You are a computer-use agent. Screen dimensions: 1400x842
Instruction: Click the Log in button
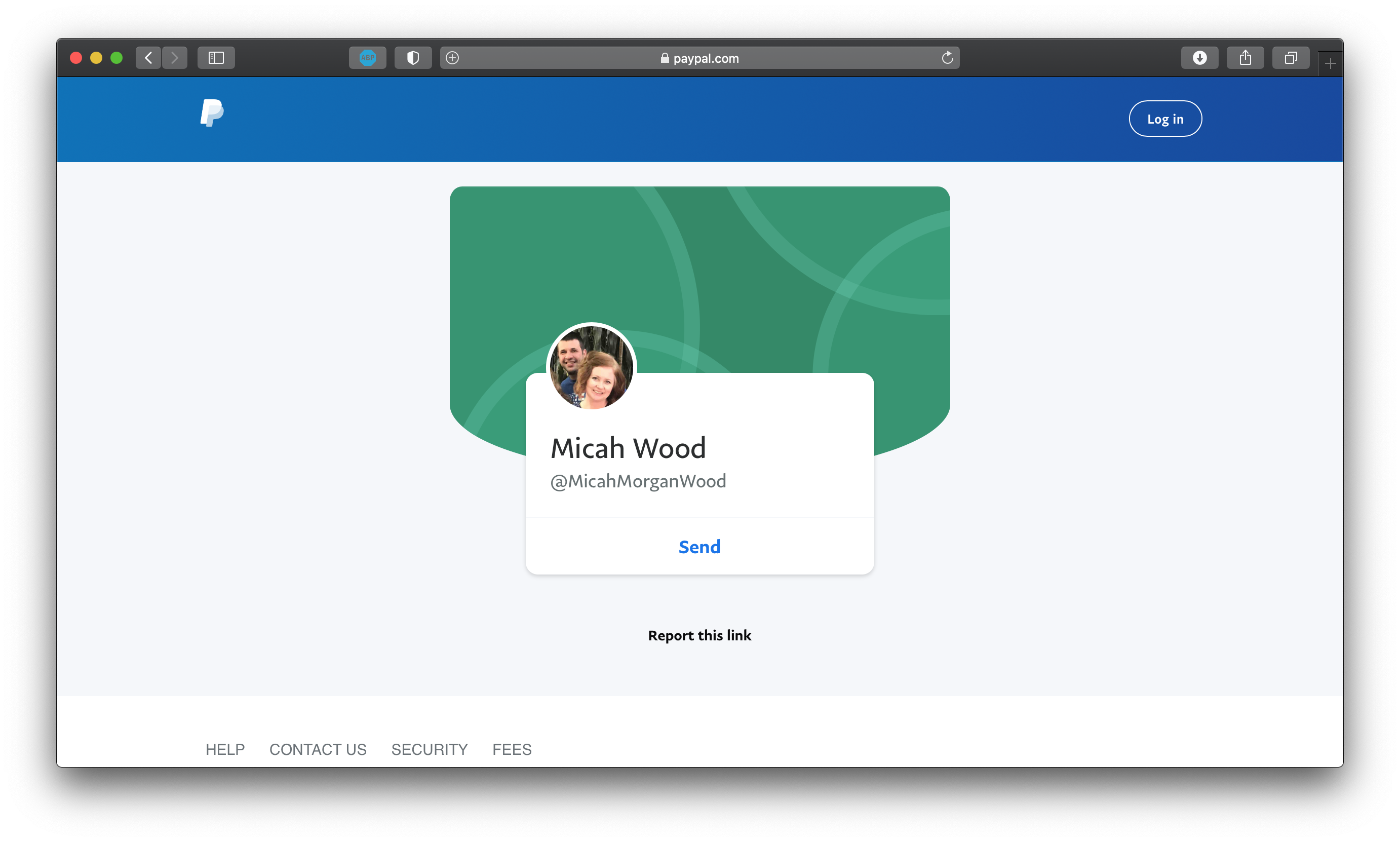(x=1165, y=119)
